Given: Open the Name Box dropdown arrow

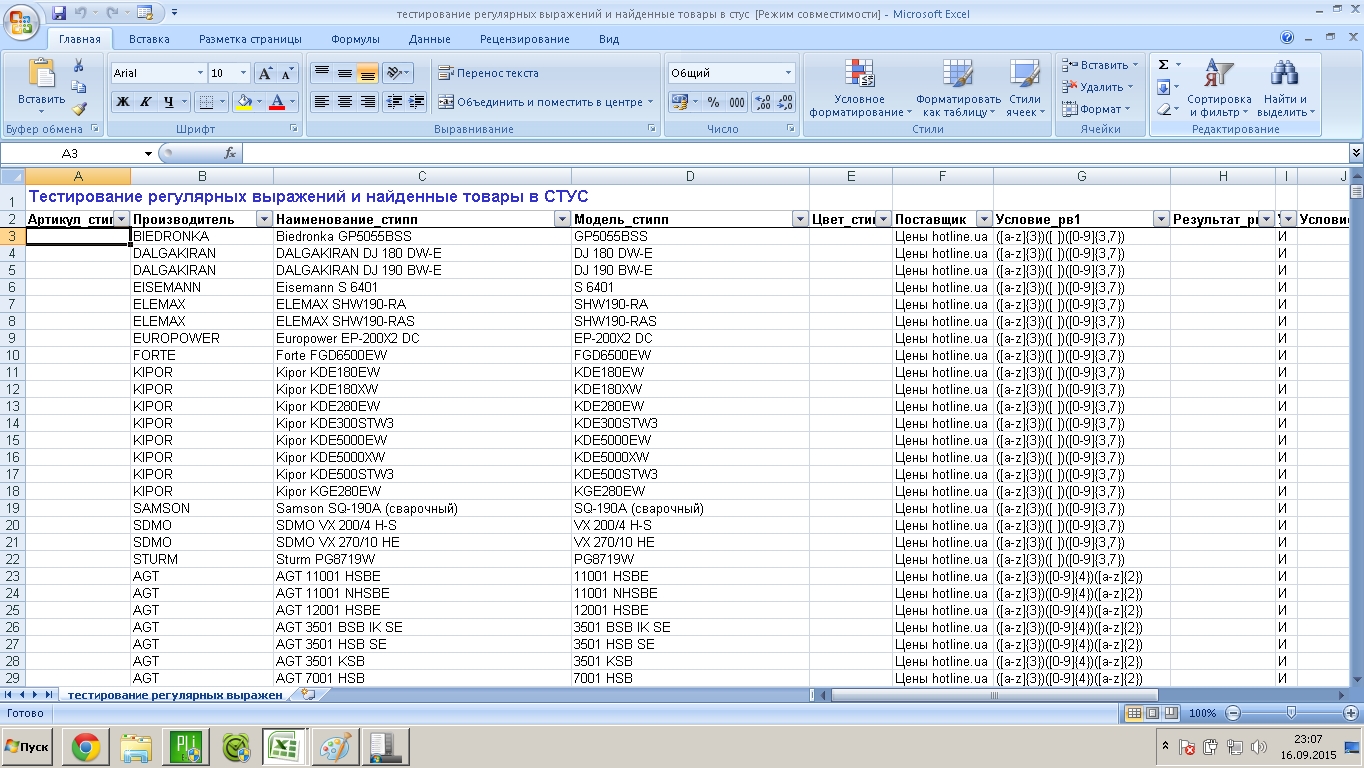Looking at the screenshot, I should pos(149,154).
